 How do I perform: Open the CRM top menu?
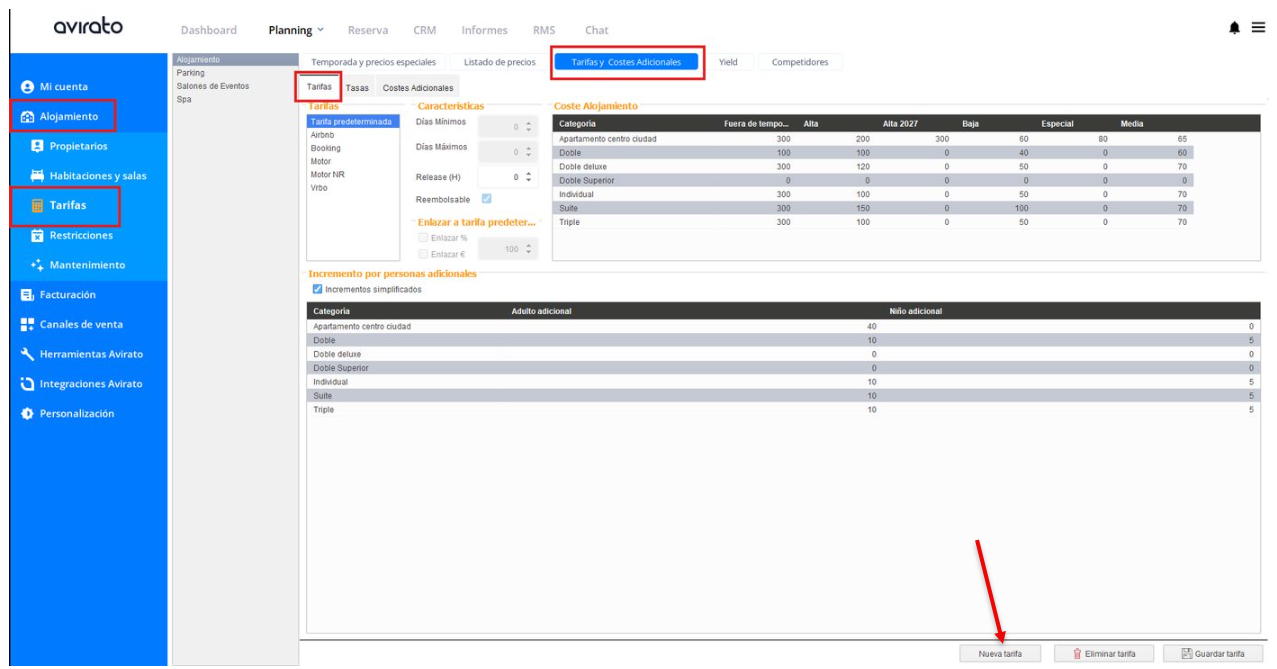[x=425, y=30]
